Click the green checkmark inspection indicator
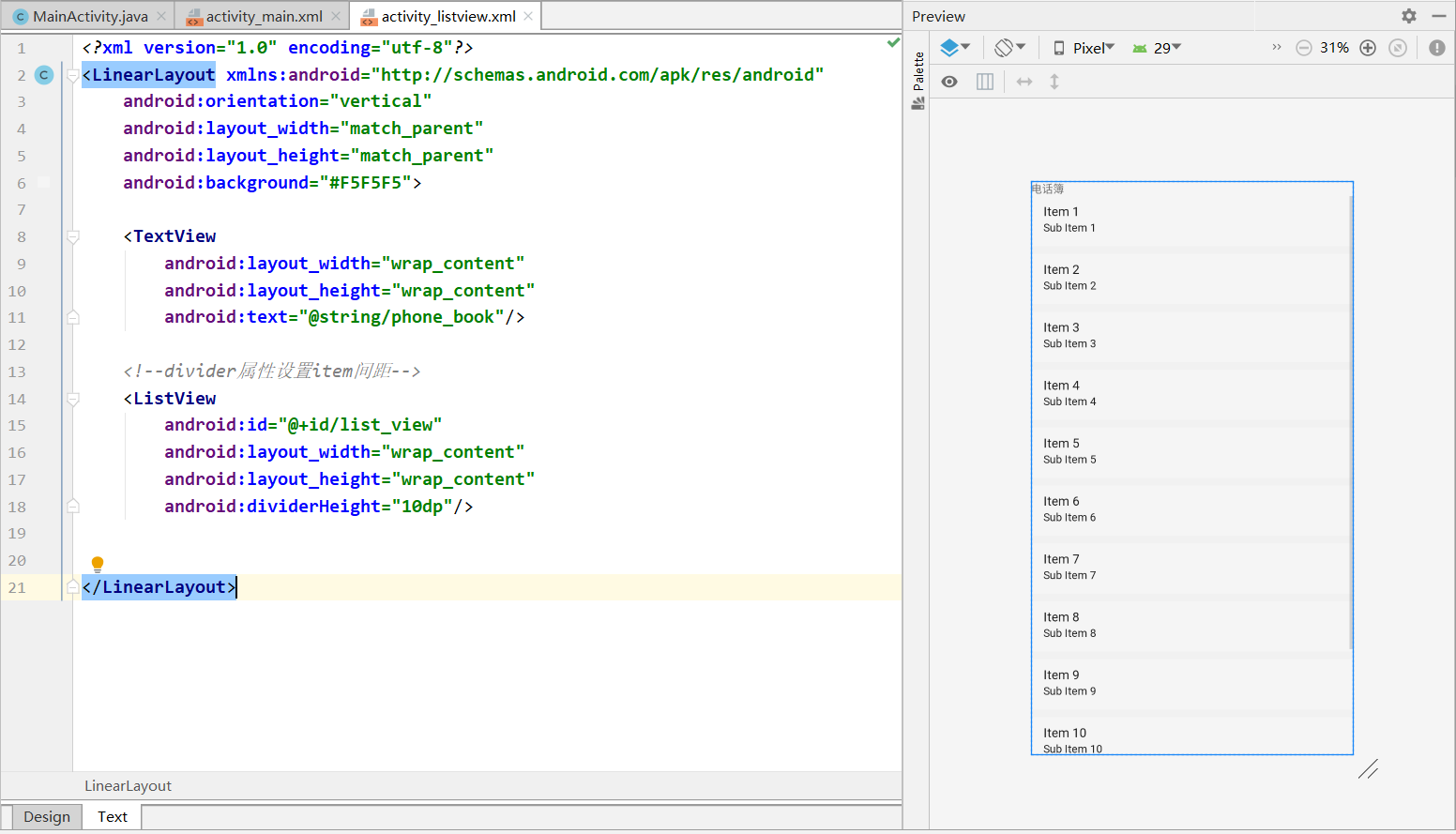The height and width of the screenshot is (834, 1456). [x=893, y=42]
